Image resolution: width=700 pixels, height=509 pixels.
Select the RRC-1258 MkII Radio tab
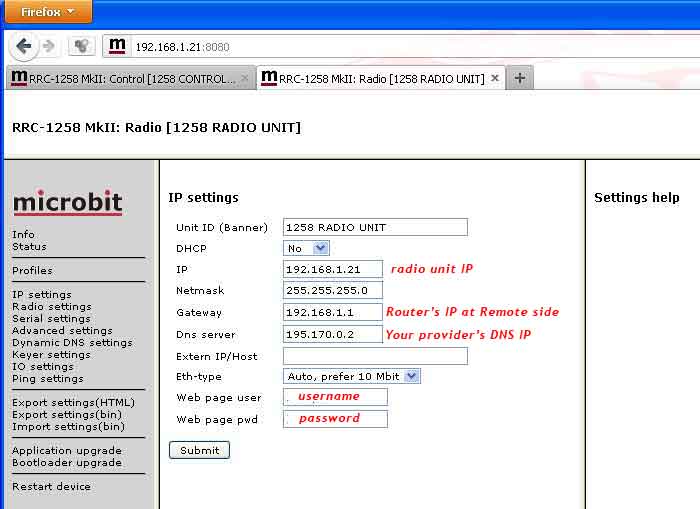381,79
